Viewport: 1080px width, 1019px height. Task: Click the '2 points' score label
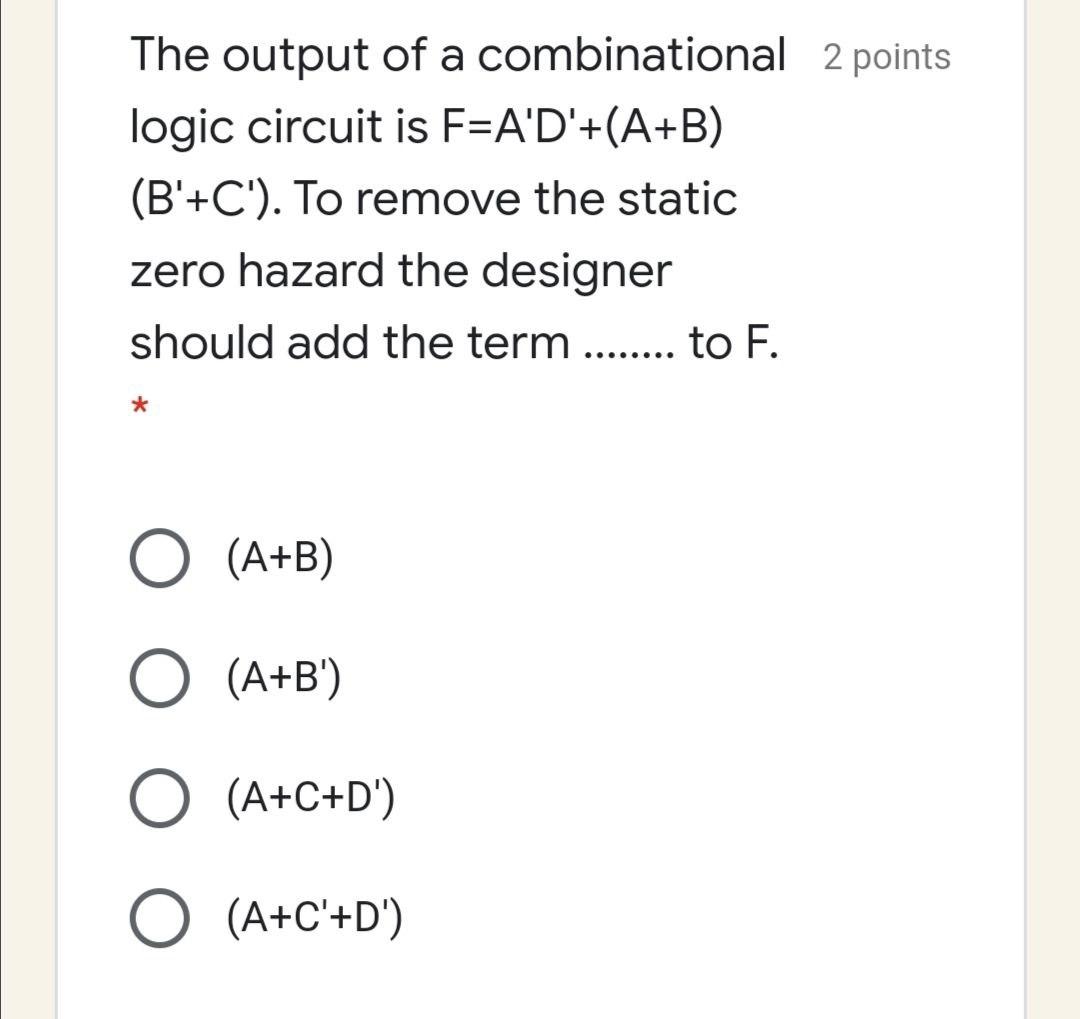click(885, 58)
